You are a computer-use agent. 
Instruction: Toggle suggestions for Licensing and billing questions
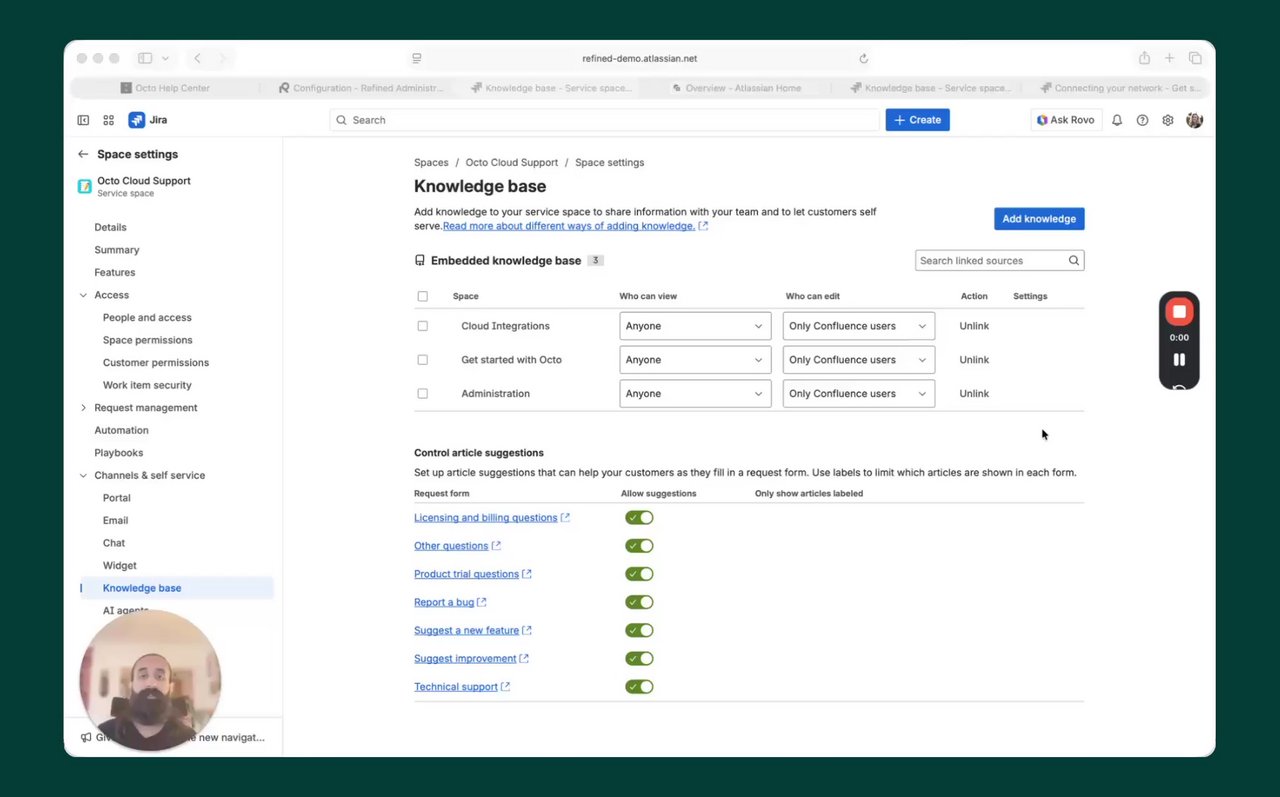click(639, 518)
